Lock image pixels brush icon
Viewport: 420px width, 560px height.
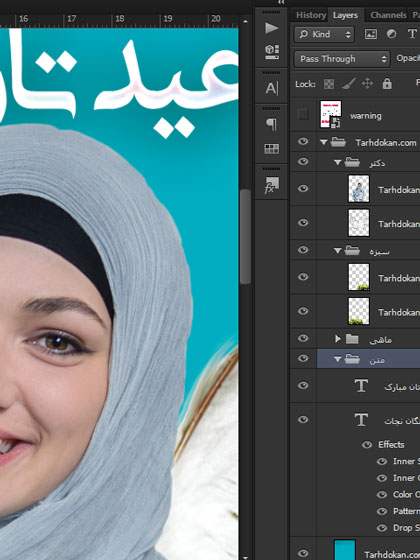tap(348, 84)
